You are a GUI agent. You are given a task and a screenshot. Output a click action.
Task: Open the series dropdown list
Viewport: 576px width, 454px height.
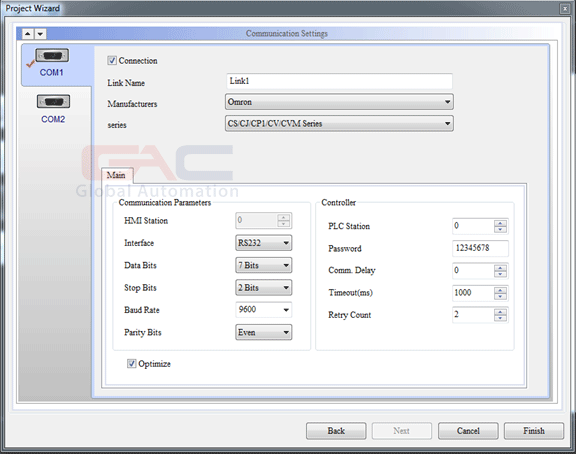pyautogui.click(x=339, y=123)
